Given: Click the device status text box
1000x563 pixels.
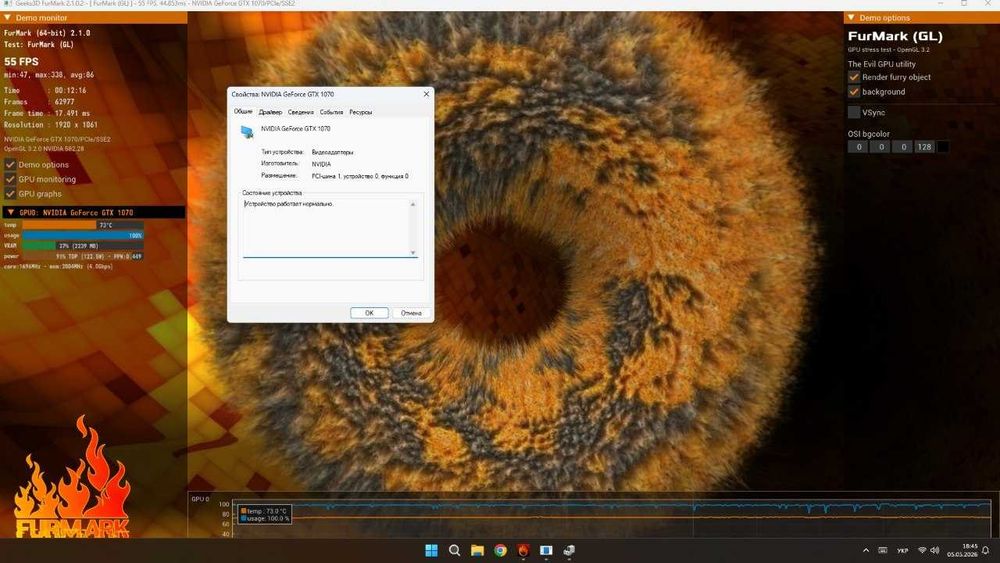Looking at the screenshot, I should tap(330, 228).
